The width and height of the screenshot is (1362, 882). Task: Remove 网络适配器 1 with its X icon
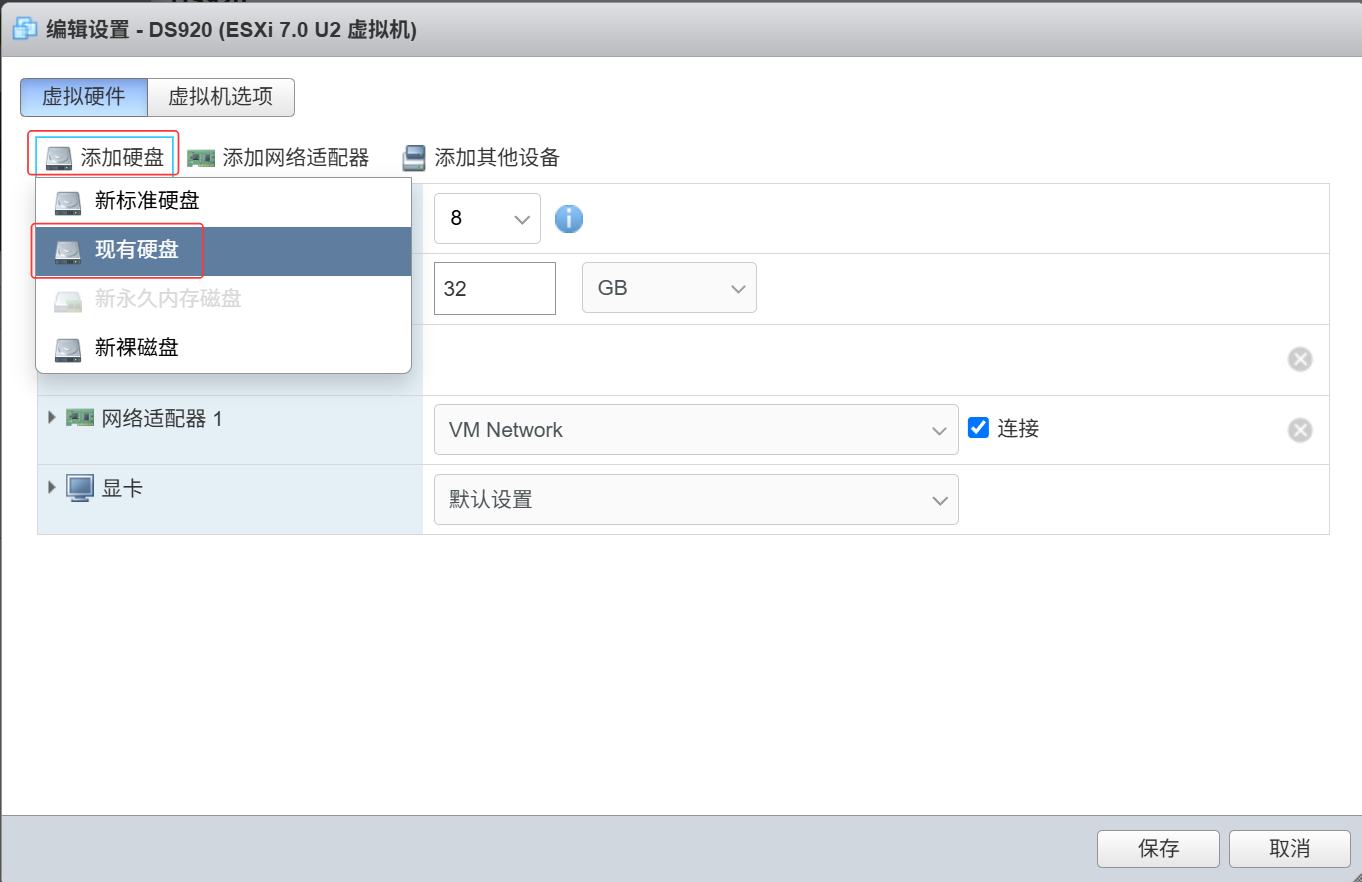point(1300,430)
